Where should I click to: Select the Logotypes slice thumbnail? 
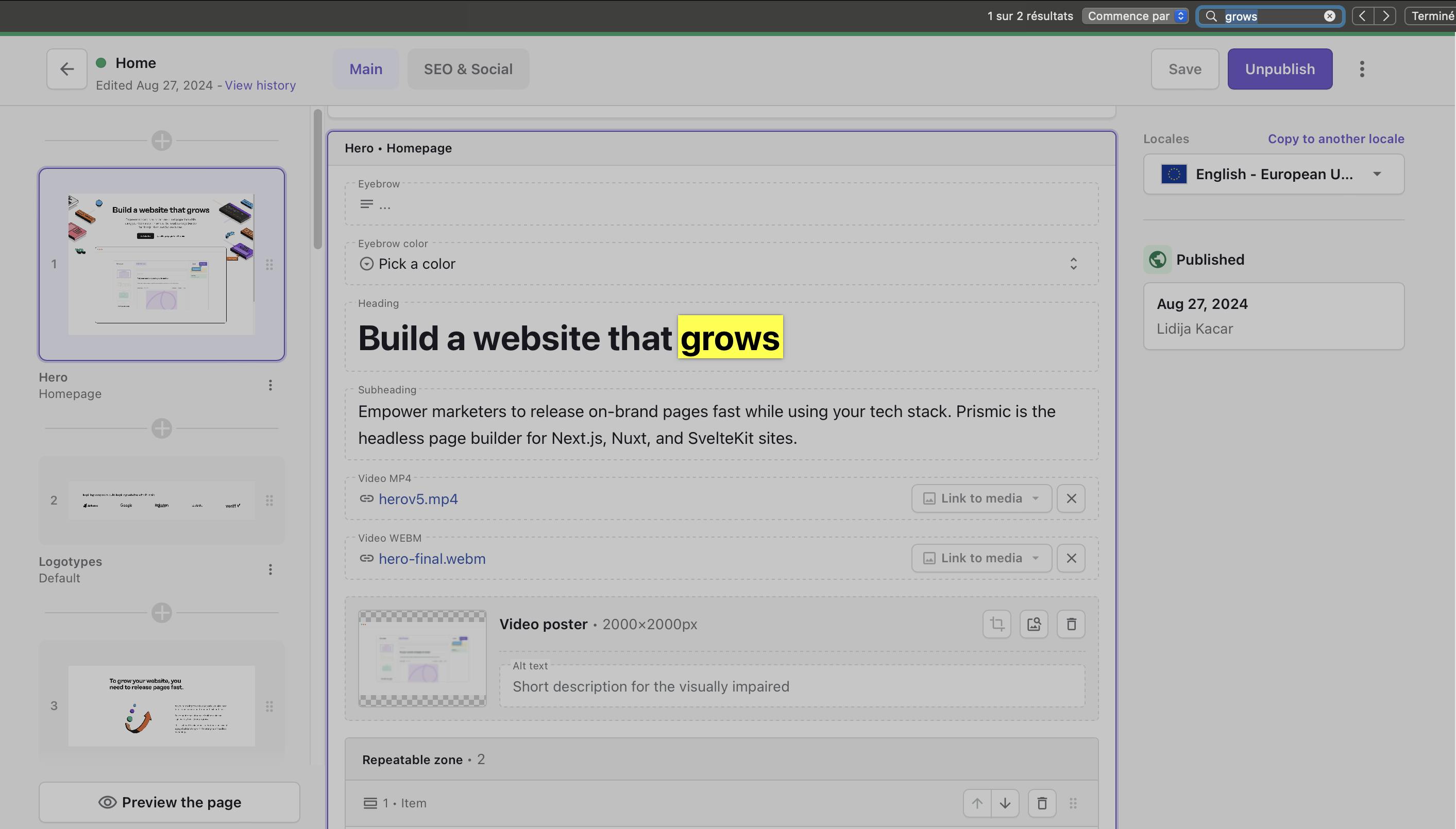pyautogui.click(x=161, y=500)
